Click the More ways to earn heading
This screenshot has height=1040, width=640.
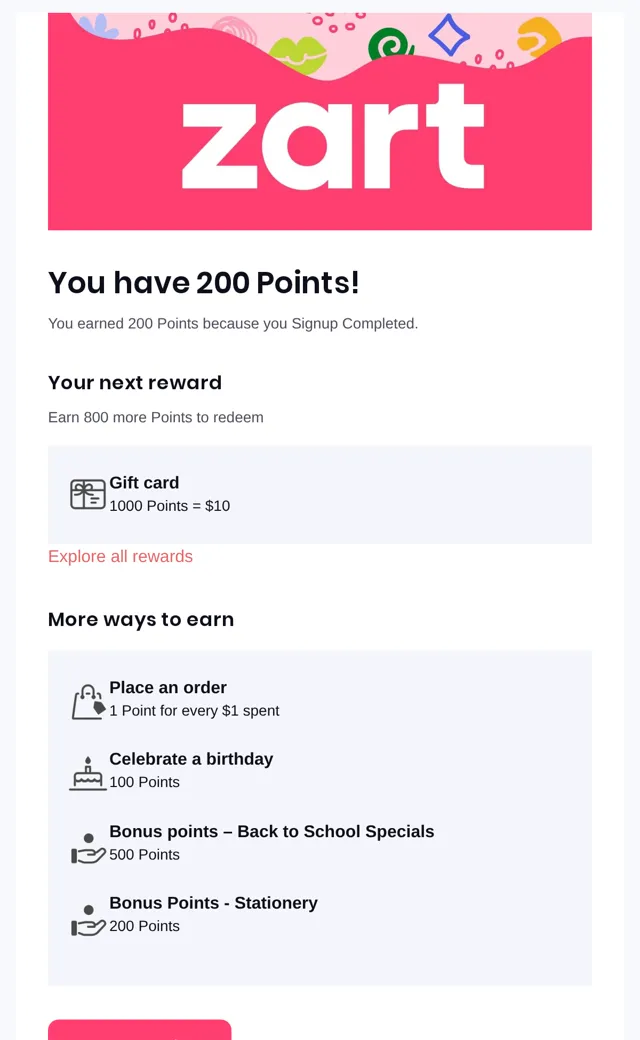[x=141, y=619]
